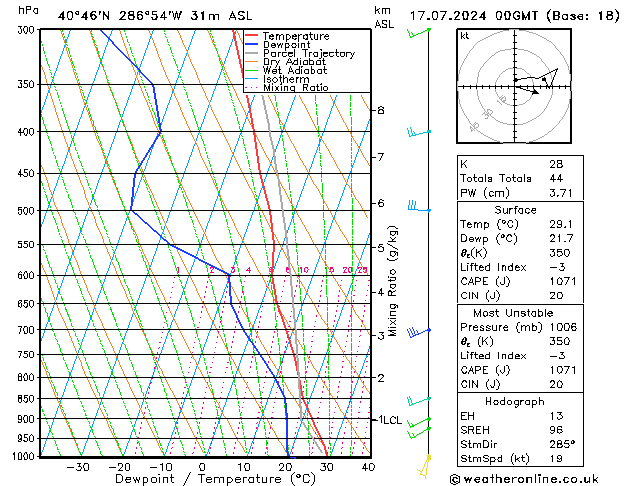This screenshot has width=629, height=486.
Task: Click the Surface Temp value '29.1'
Action: [x=561, y=224]
